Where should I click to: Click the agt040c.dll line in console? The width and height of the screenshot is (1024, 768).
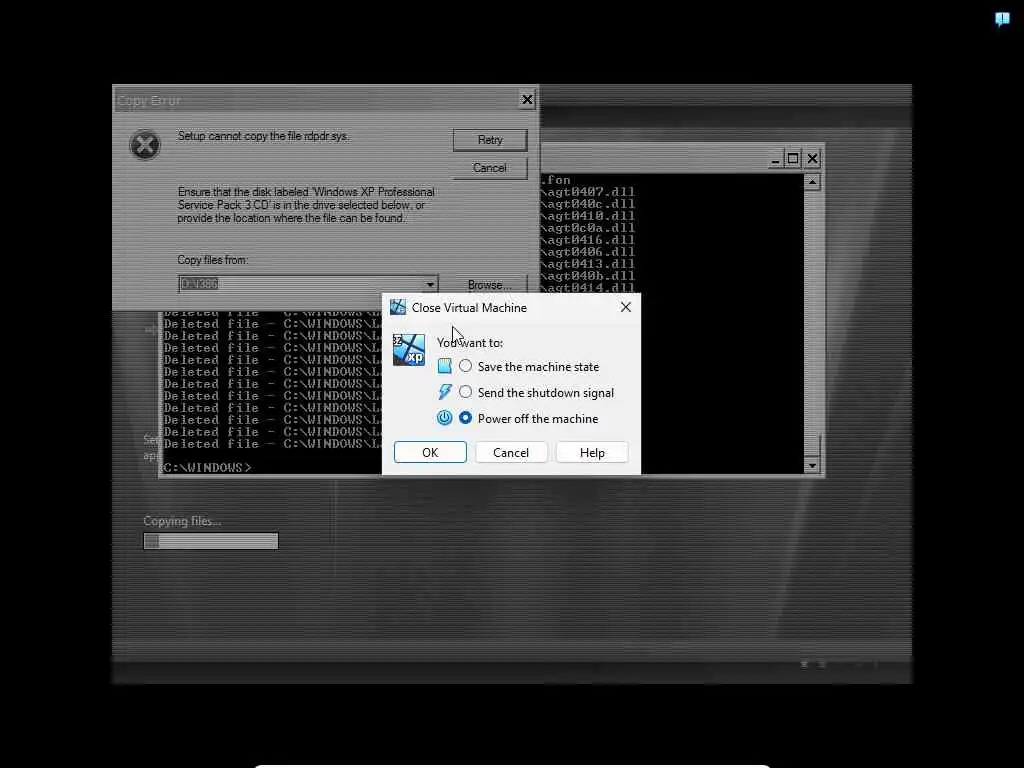587,204
